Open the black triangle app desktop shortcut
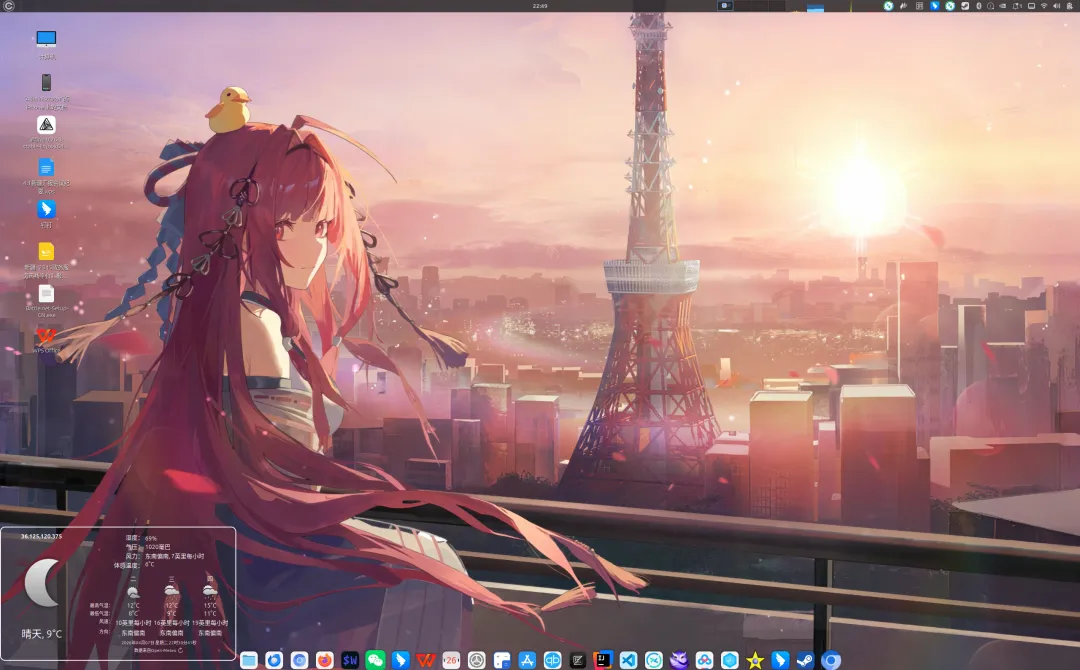The width and height of the screenshot is (1080, 670). point(46,131)
